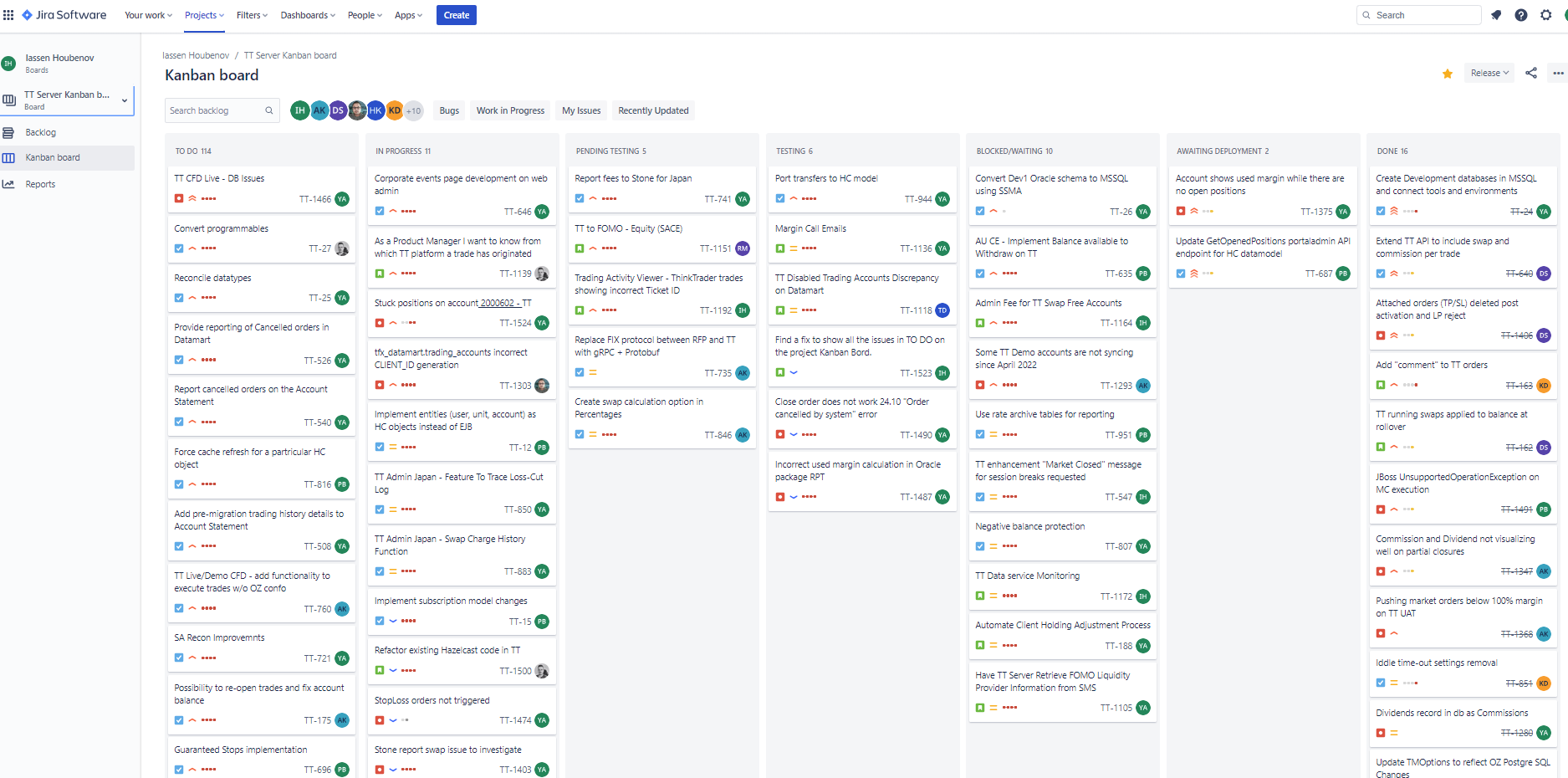Open the Dashboards menu
This screenshot has width=1568, height=778.
tap(307, 15)
